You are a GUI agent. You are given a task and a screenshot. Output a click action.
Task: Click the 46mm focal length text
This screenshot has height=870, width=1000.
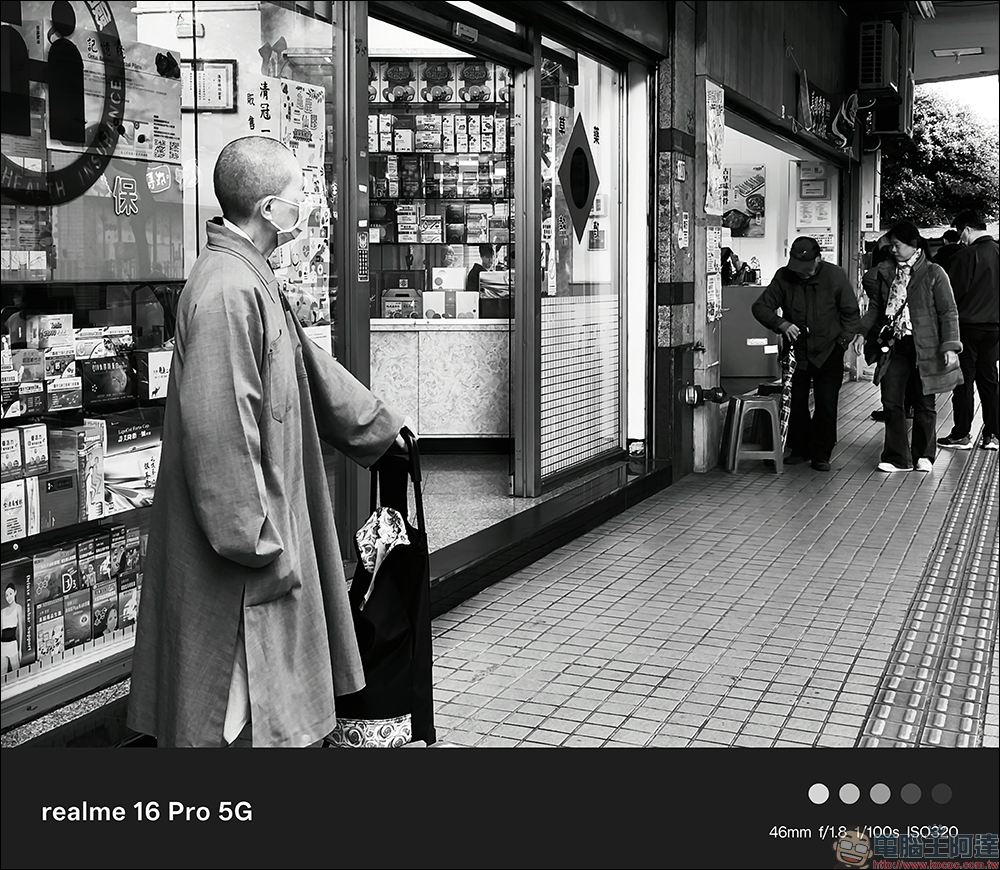pyautogui.click(x=789, y=832)
